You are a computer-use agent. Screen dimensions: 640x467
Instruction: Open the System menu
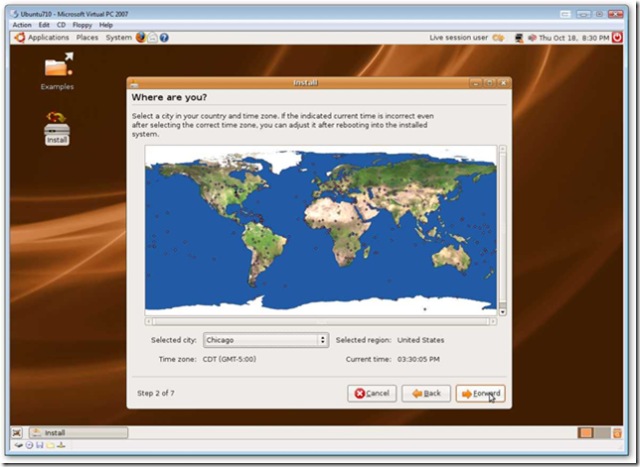(x=118, y=37)
